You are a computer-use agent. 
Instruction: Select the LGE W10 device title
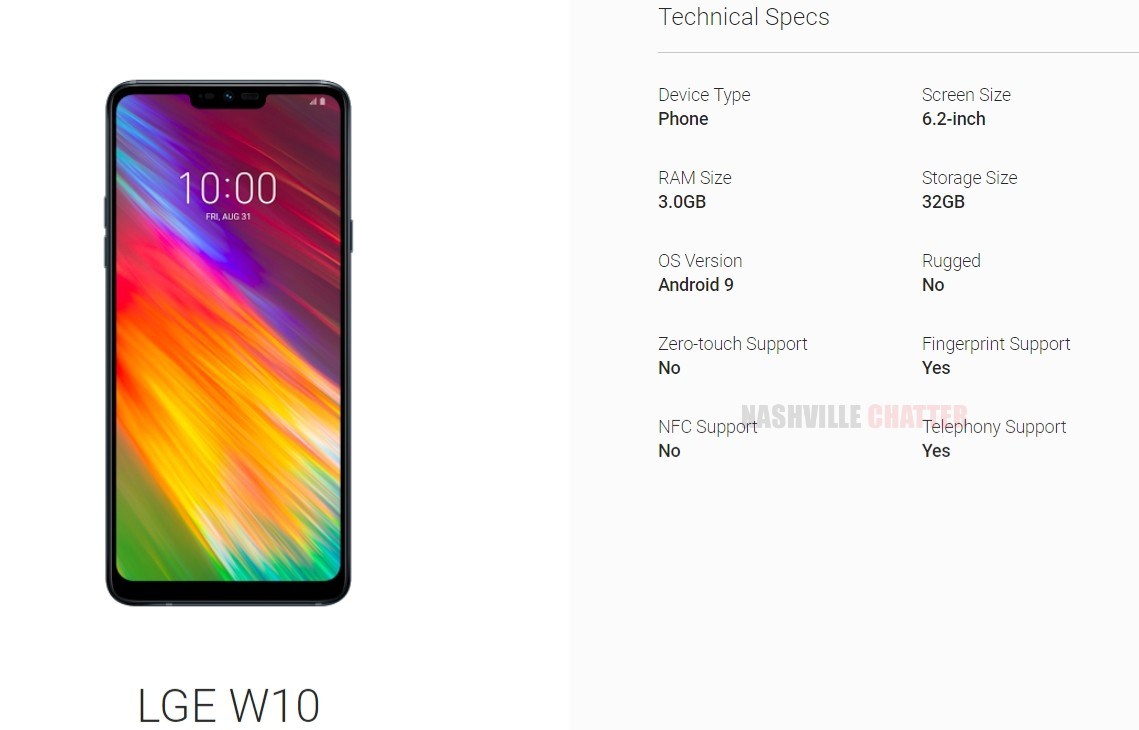228,705
